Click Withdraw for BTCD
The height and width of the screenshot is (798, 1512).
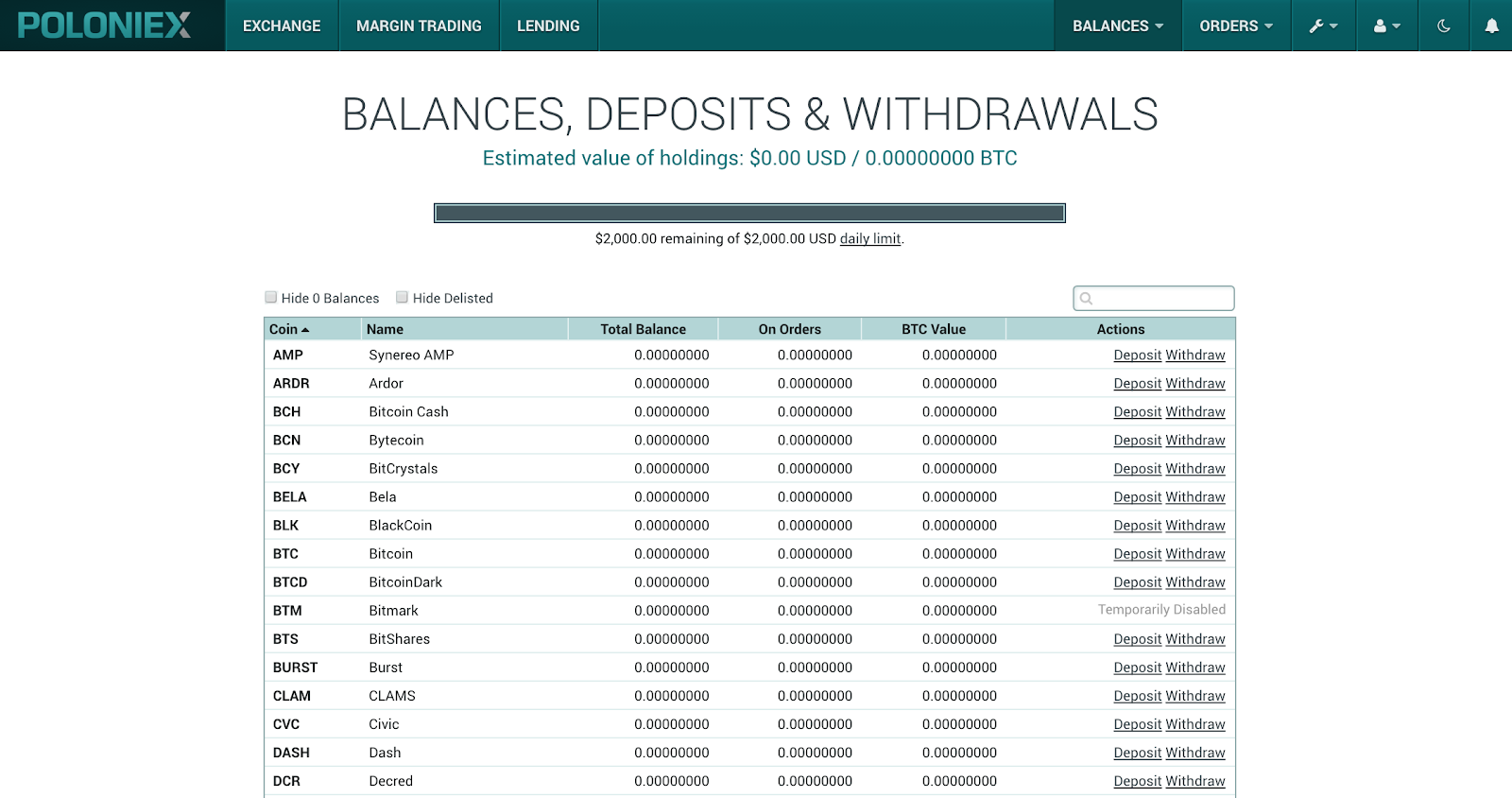(1195, 581)
